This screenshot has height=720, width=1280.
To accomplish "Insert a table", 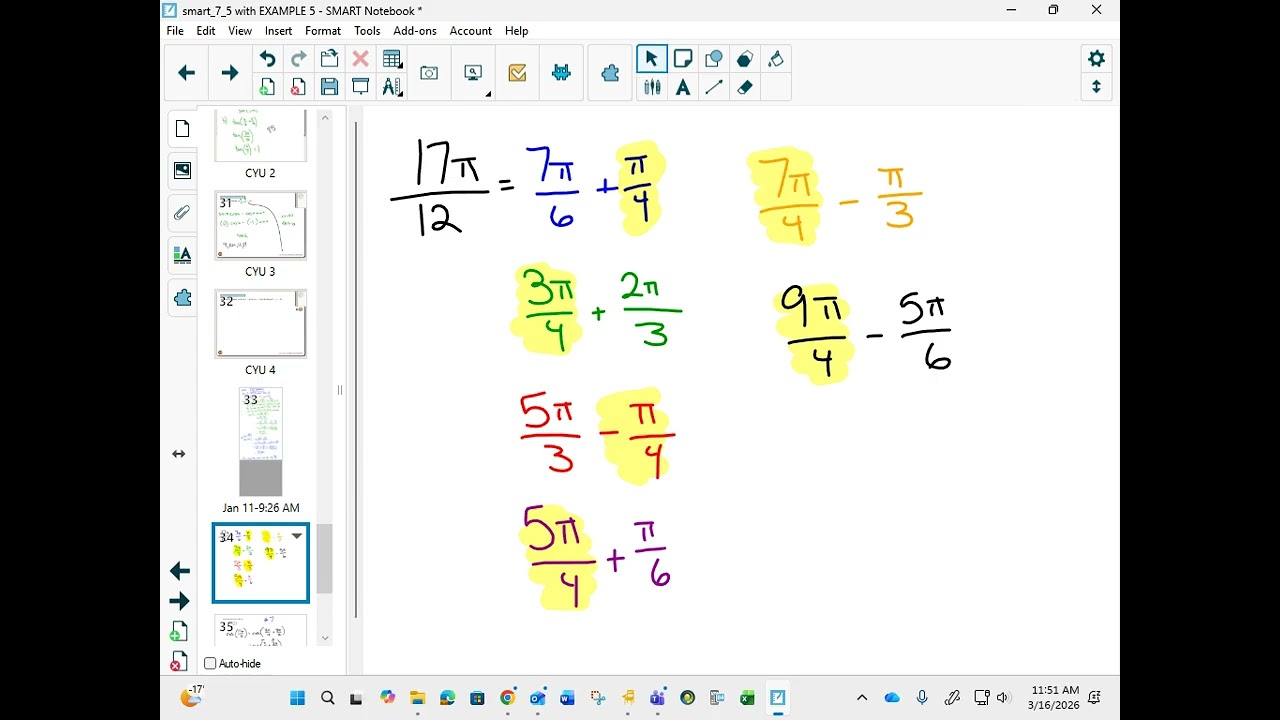I will point(392,59).
